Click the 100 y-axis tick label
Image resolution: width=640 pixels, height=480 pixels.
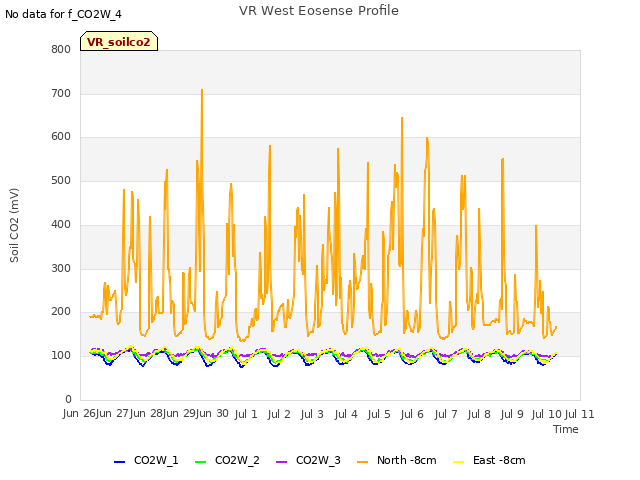[61, 356]
